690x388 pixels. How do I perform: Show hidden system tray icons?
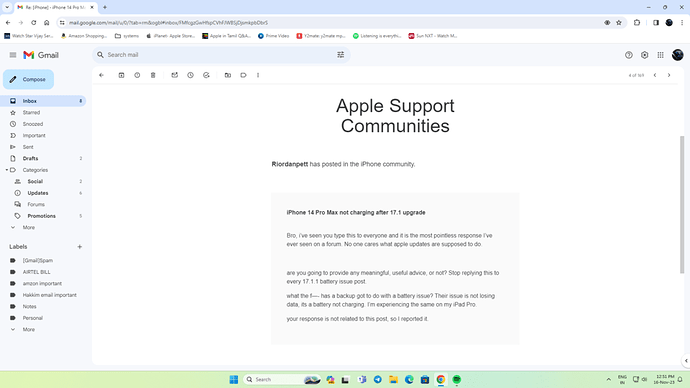[609, 379]
